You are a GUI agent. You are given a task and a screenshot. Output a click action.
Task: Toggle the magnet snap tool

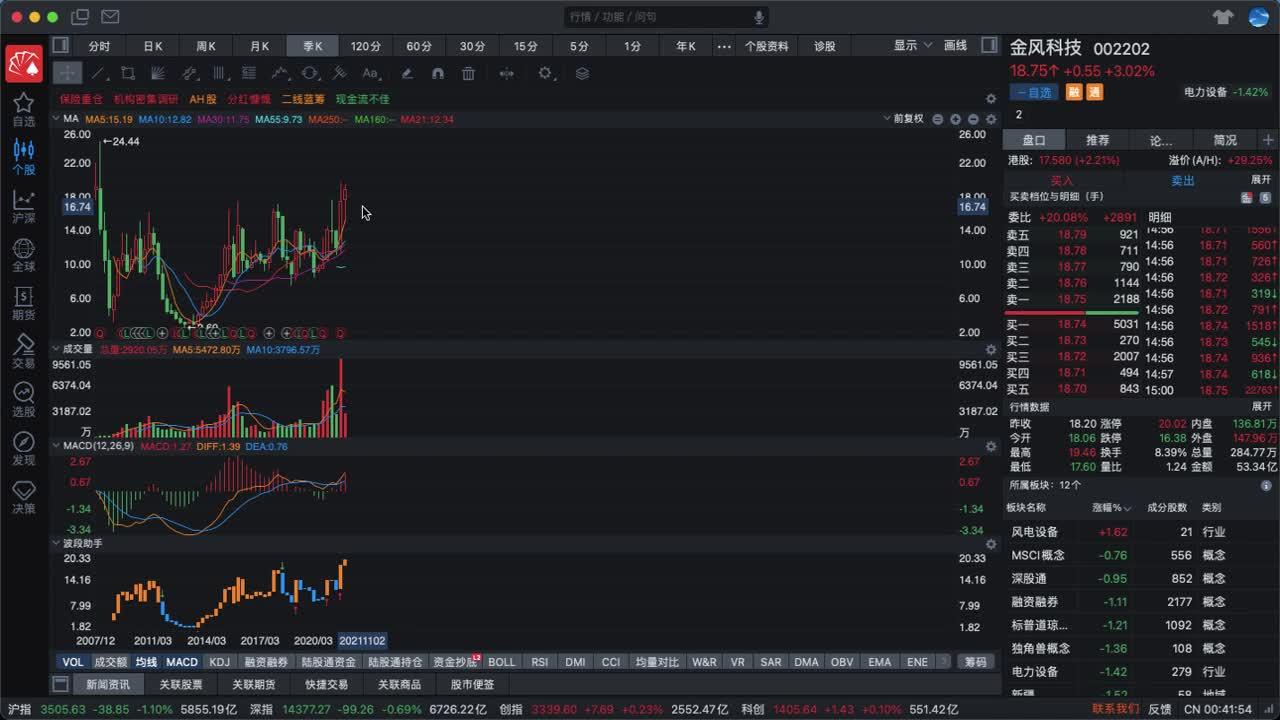click(x=437, y=73)
